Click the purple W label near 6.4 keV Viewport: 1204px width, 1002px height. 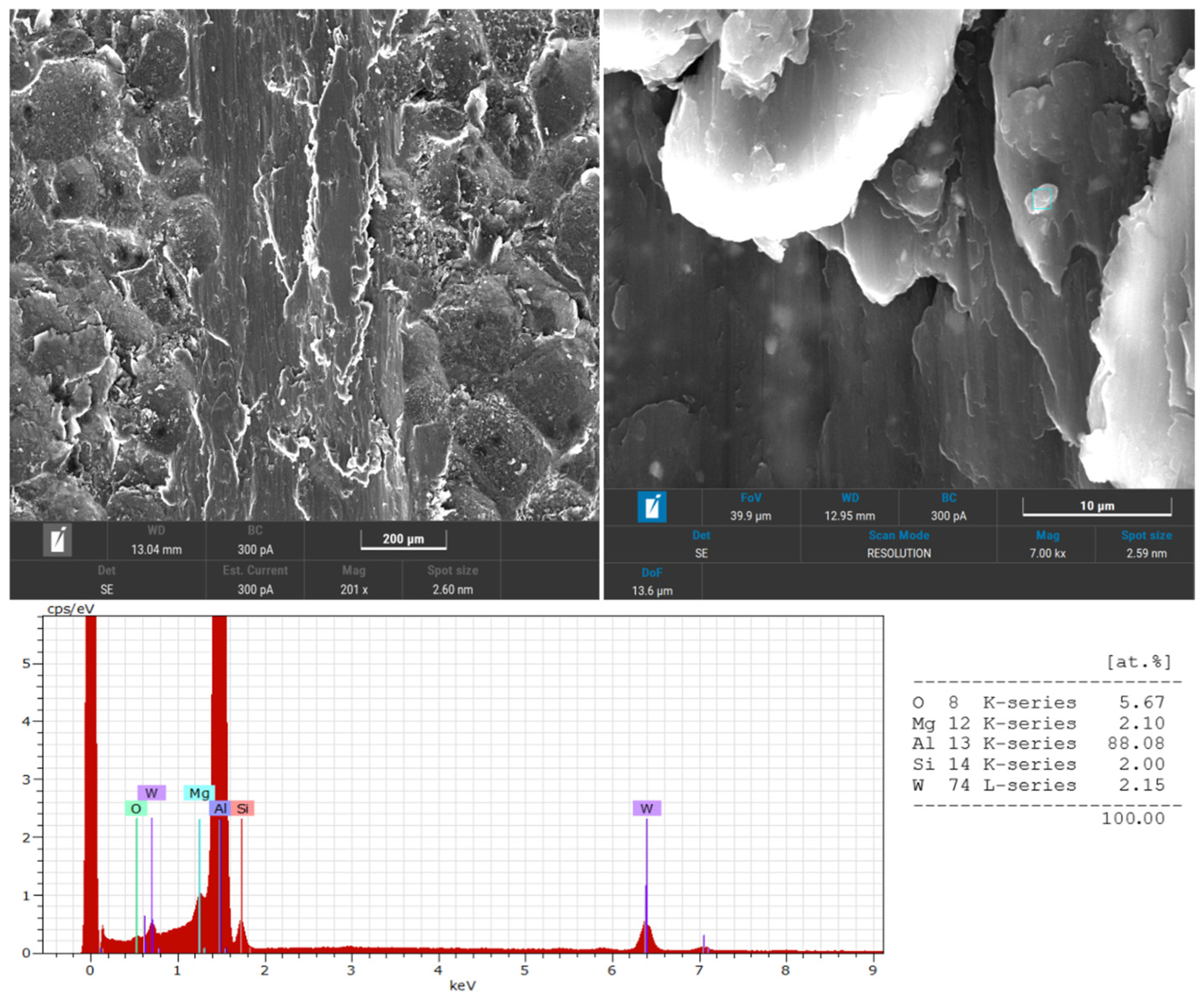pyautogui.click(x=646, y=808)
